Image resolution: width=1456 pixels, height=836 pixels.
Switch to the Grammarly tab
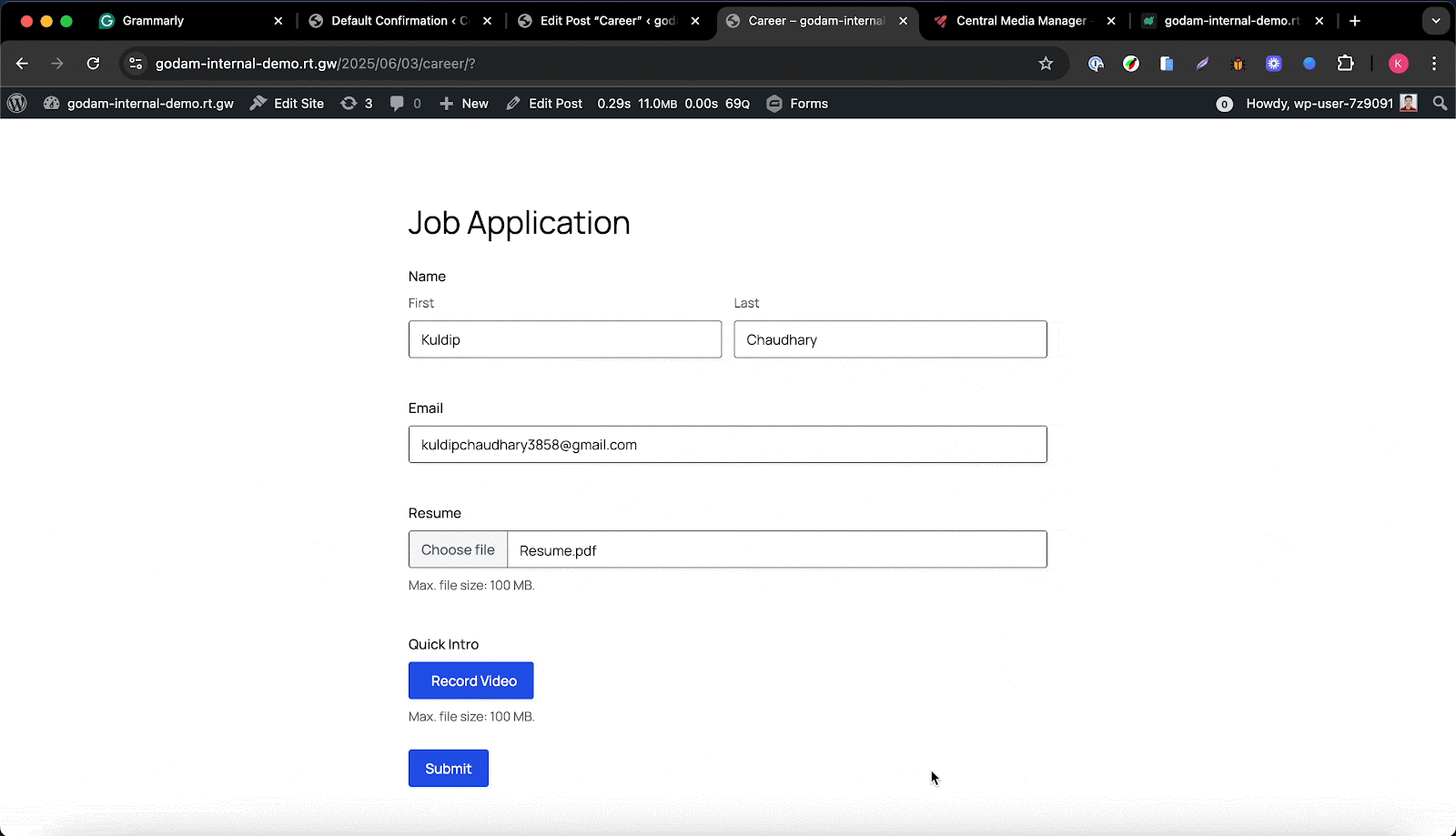[x=153, y=21]
